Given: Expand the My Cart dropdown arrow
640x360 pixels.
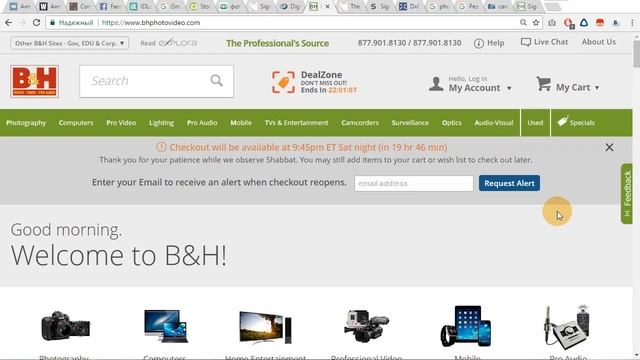Looking at the screenshot, I should pos(597,88).
